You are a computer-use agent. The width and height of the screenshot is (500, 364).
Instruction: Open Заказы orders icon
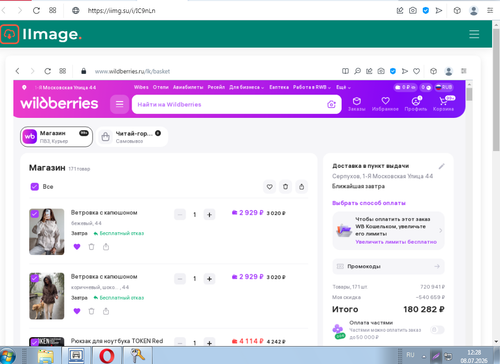(x=357, y=104)
